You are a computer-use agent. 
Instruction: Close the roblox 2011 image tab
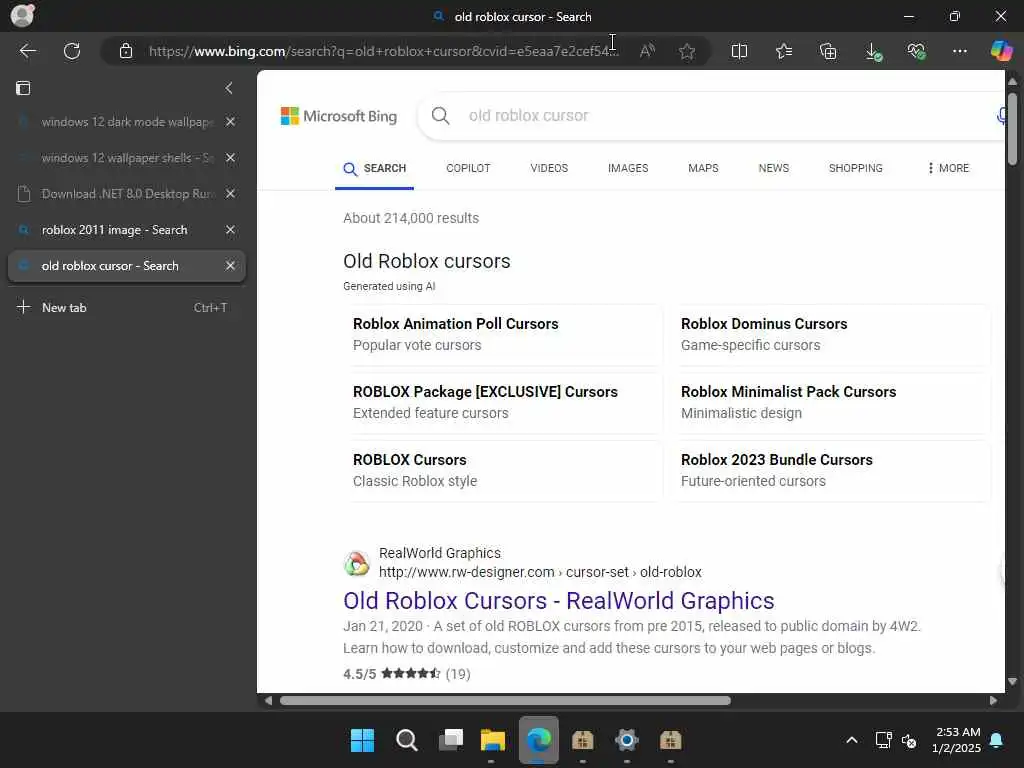[x=230, y=230]
